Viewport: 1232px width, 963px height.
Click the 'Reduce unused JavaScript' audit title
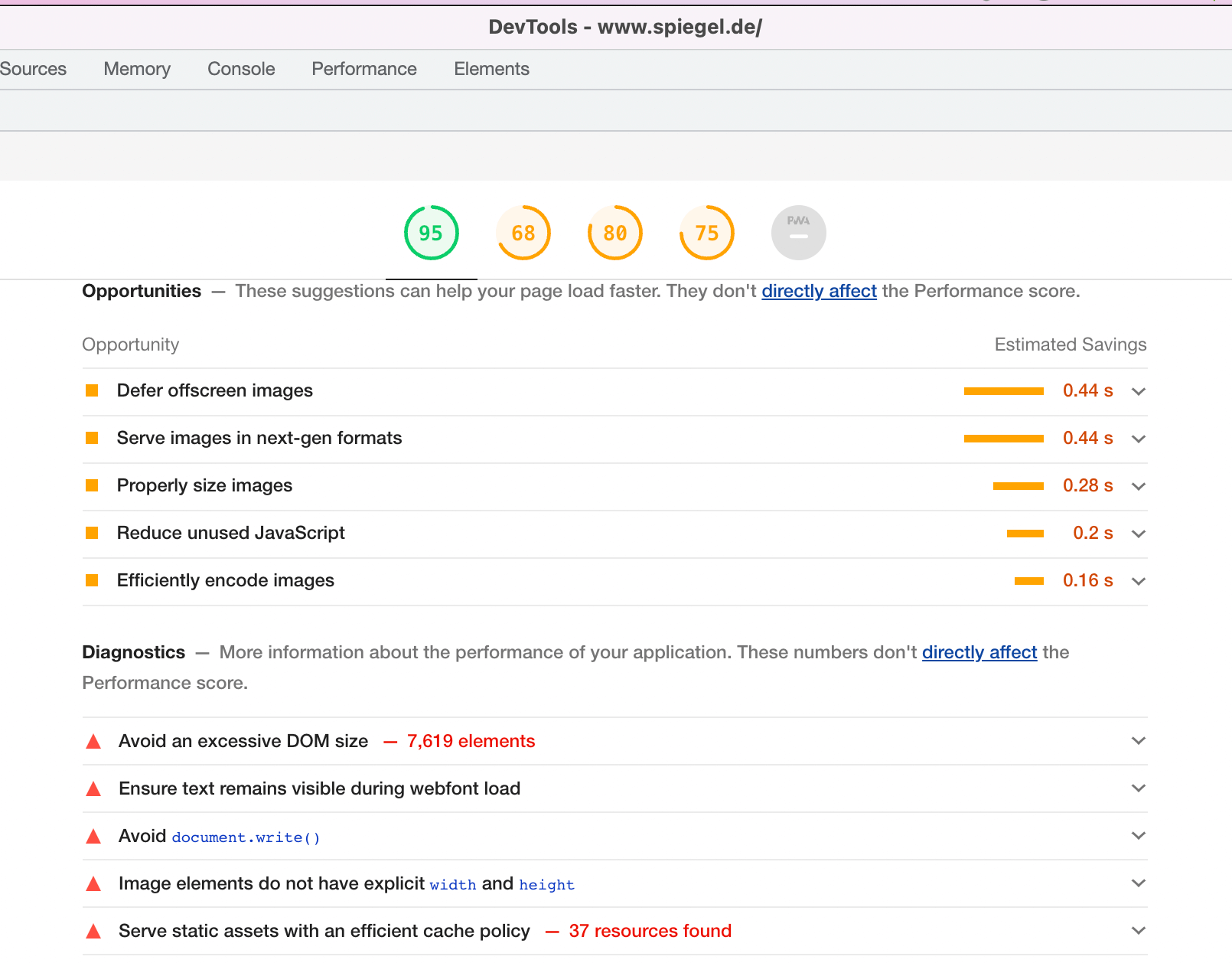click(231, 533)
